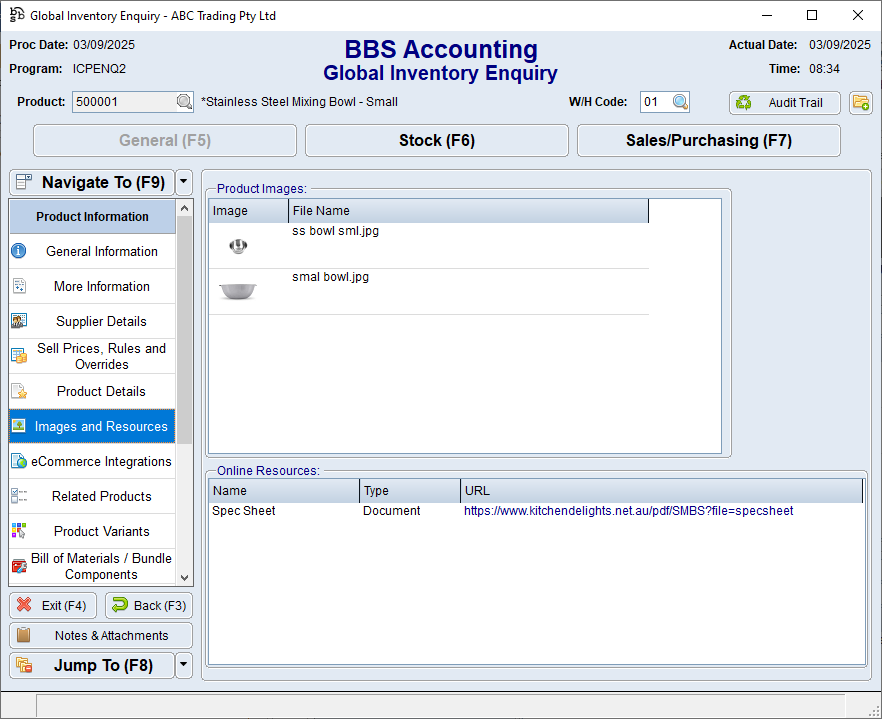This screenshot has height=719, width=882.
Task: Click the General Information info icon
Action: tap(19, 251)
